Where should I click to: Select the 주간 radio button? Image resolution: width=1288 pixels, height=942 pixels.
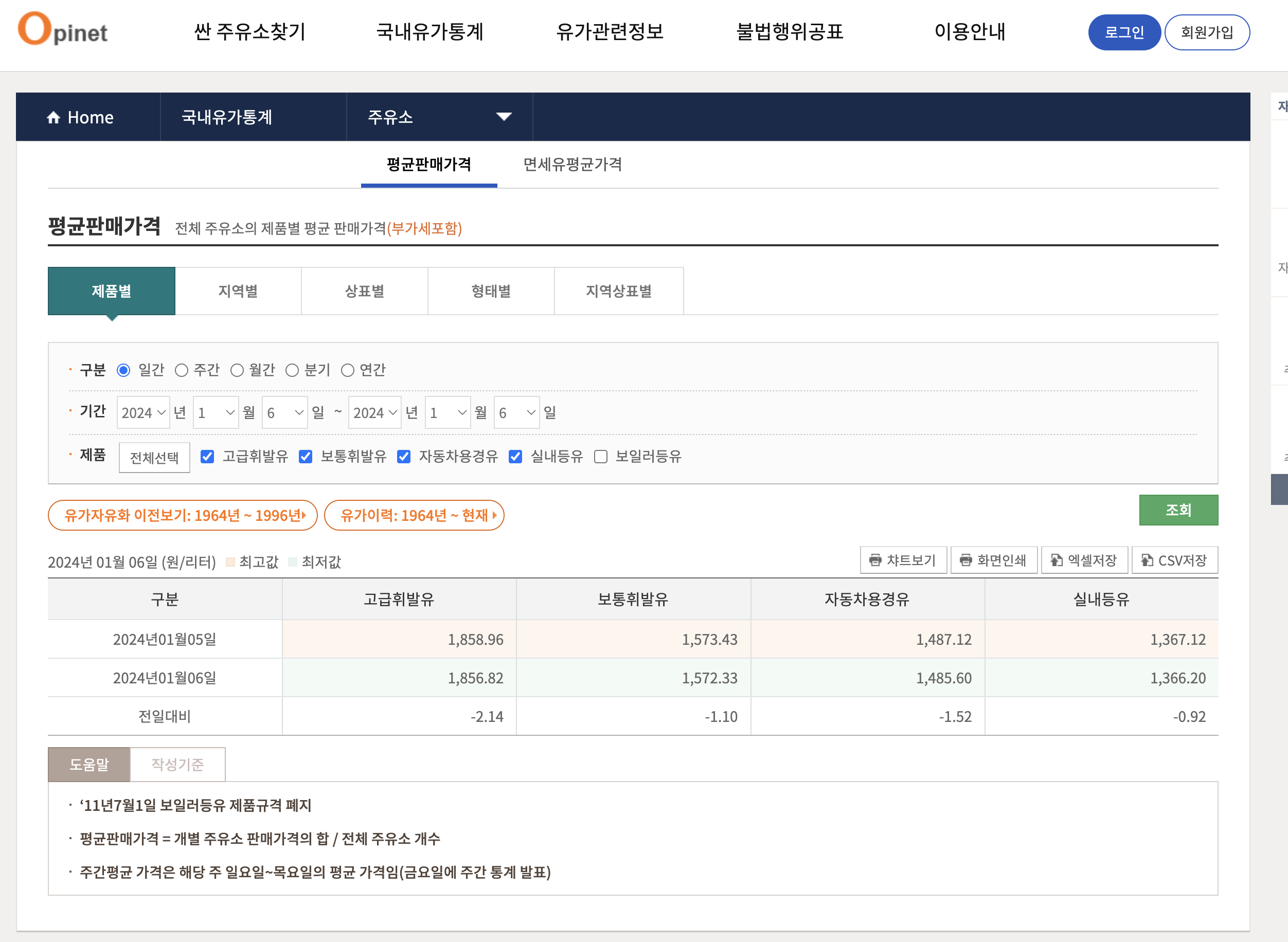tap(182, 371)
